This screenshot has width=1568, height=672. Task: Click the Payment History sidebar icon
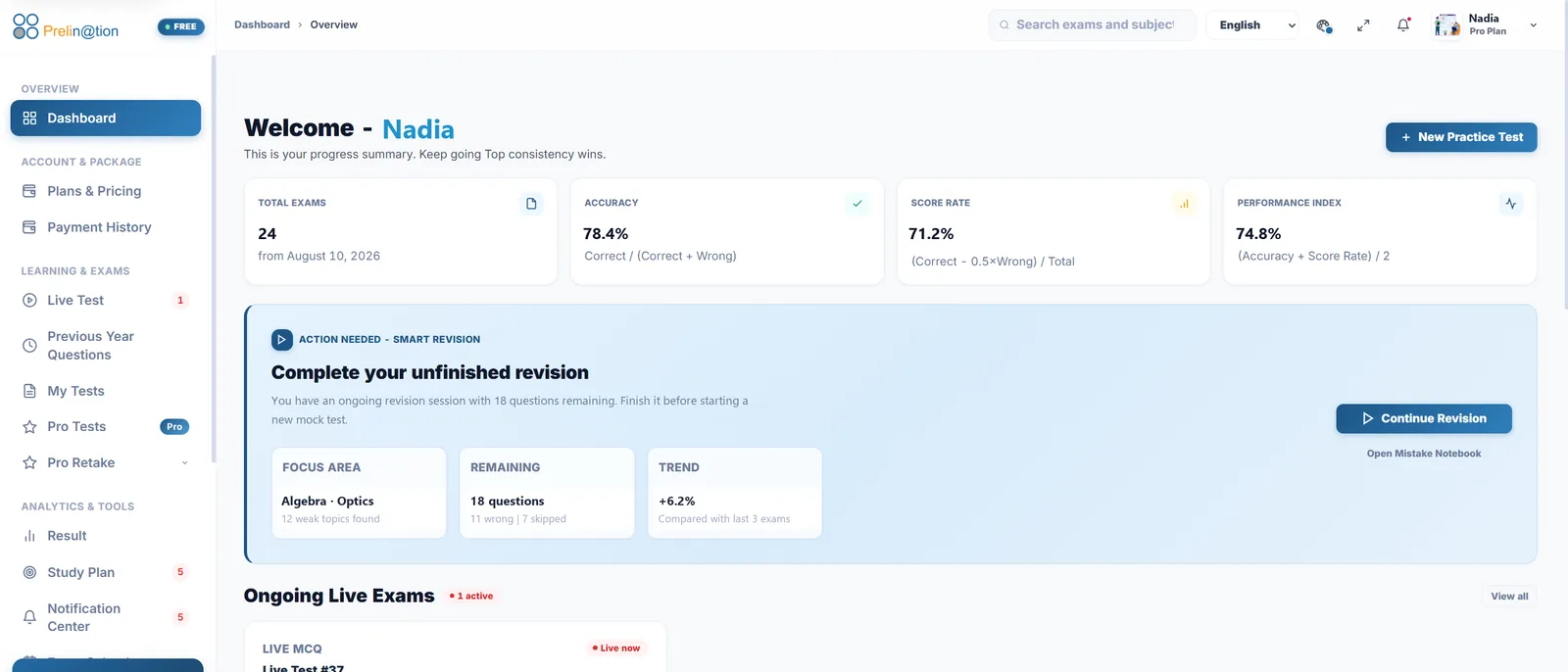pyautogui.click(x=29, y=227)
